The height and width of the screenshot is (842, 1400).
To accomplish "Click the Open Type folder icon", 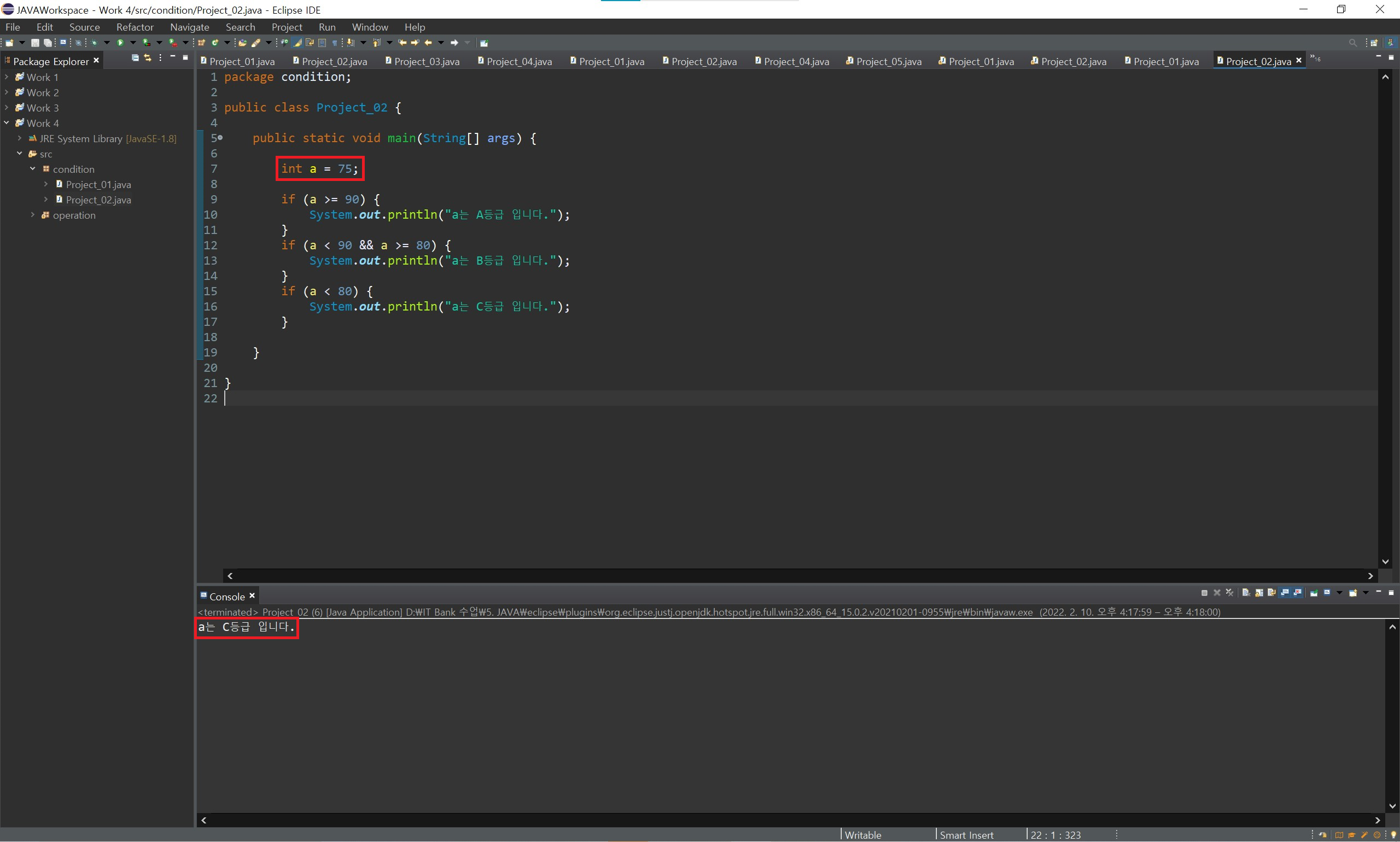I will pos(242,43).
